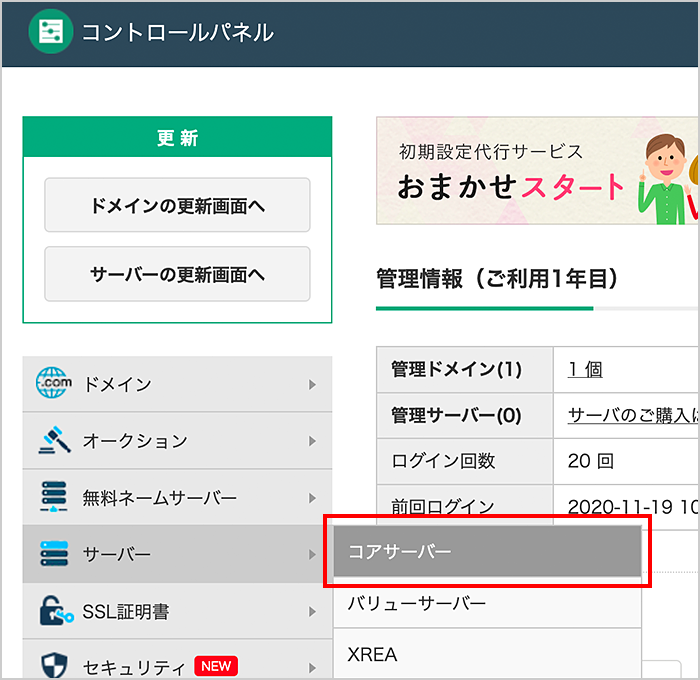Screen dimensions: 700x680
Task: Click the 2020-11-19 last login value
Action: pos(633,506)
